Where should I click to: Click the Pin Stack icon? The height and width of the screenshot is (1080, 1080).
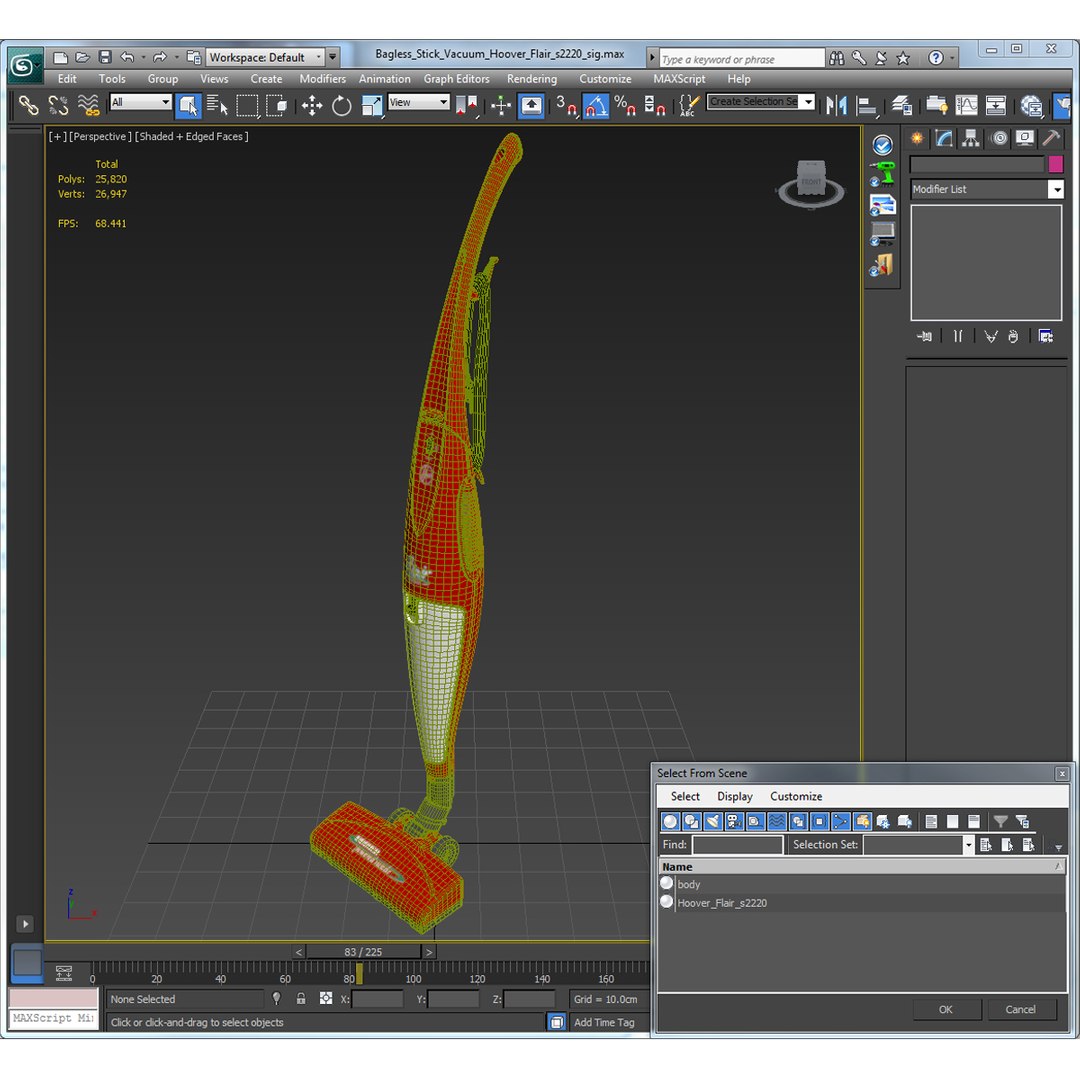click(924, 336)
